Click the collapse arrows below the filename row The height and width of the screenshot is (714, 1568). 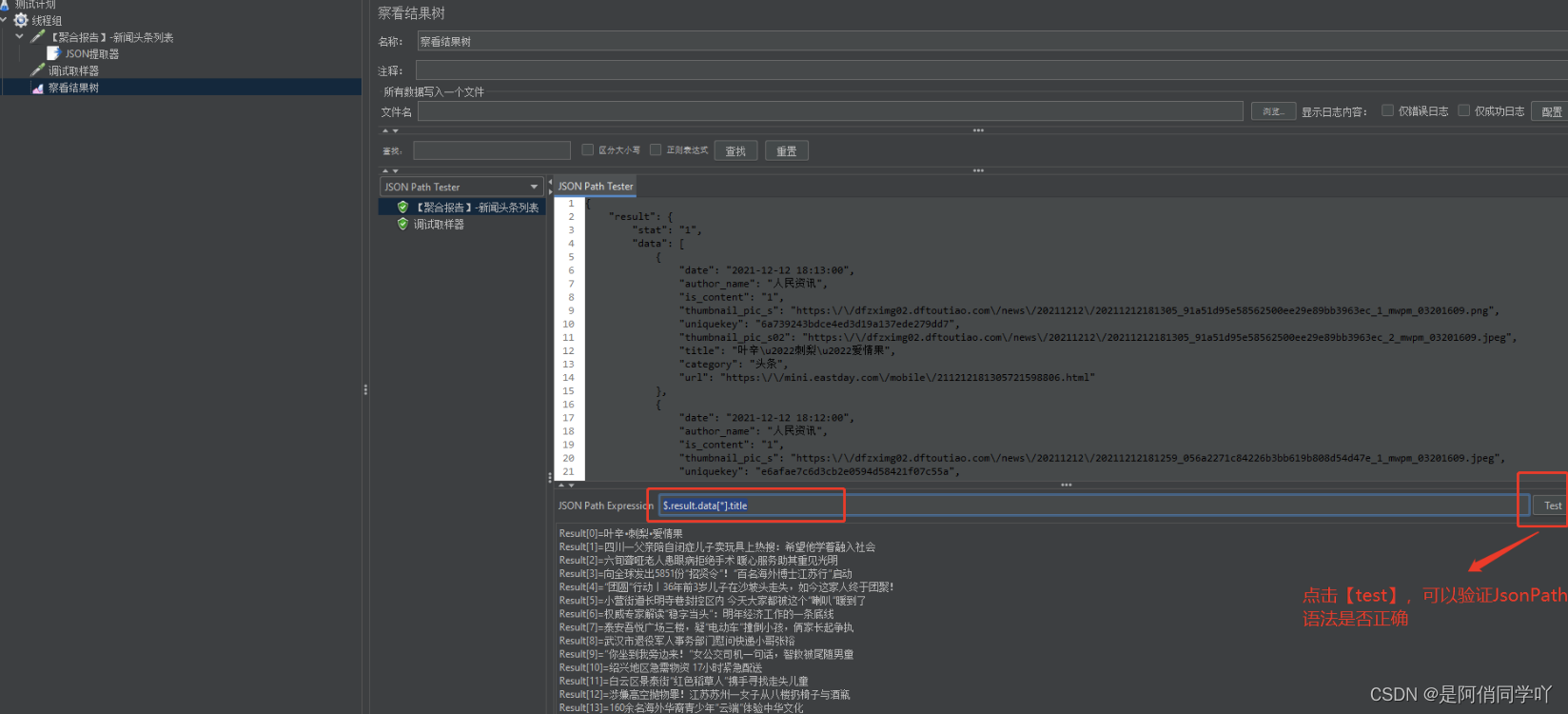click(x=390, y=130)
